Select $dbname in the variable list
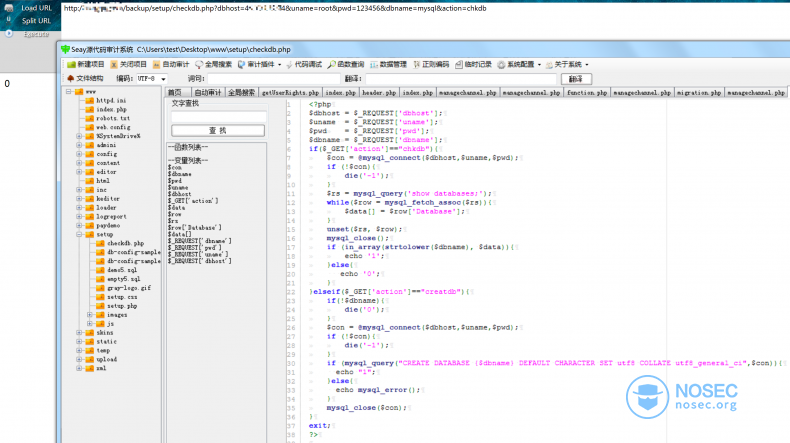 (x=180, y=174)
